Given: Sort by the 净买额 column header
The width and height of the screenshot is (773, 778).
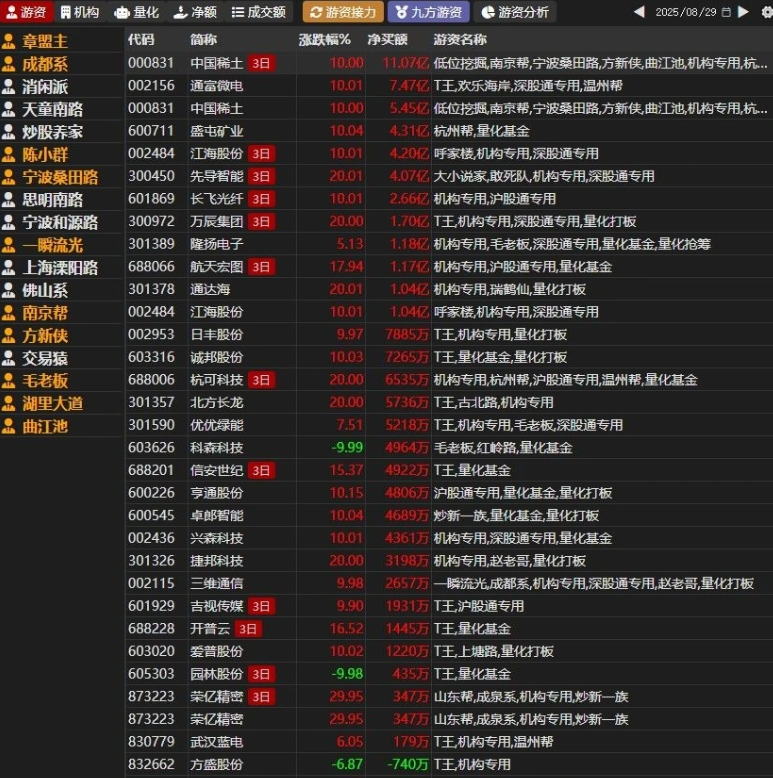Looking at the screenshot, I should click(387, 39).
